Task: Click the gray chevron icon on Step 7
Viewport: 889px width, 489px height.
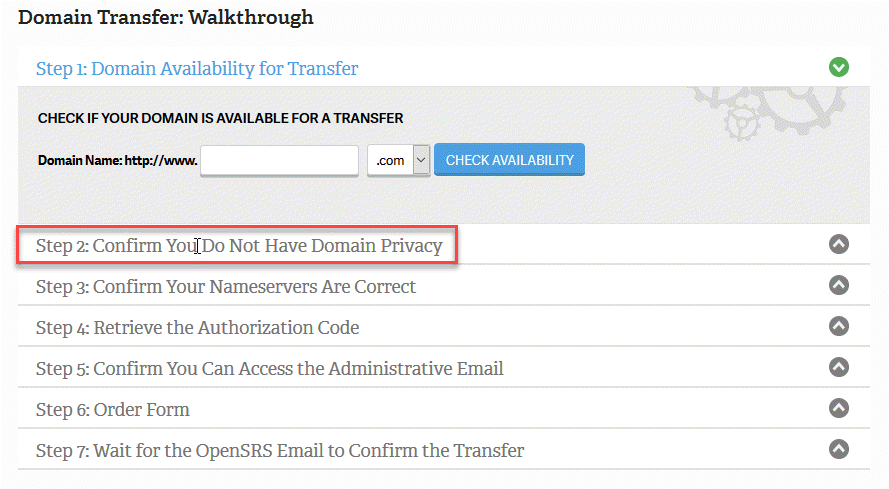Action: pyautogui.click(x=839, y=449)
